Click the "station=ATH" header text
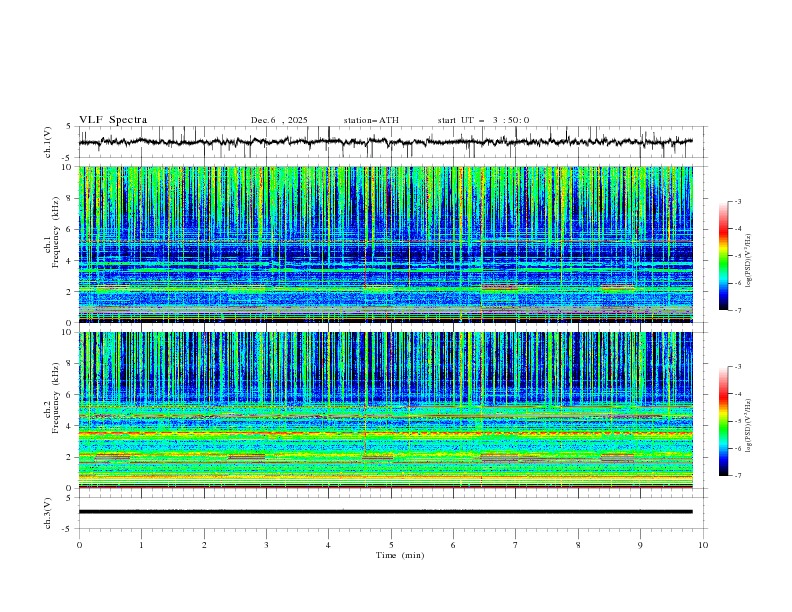 (371, 120)
